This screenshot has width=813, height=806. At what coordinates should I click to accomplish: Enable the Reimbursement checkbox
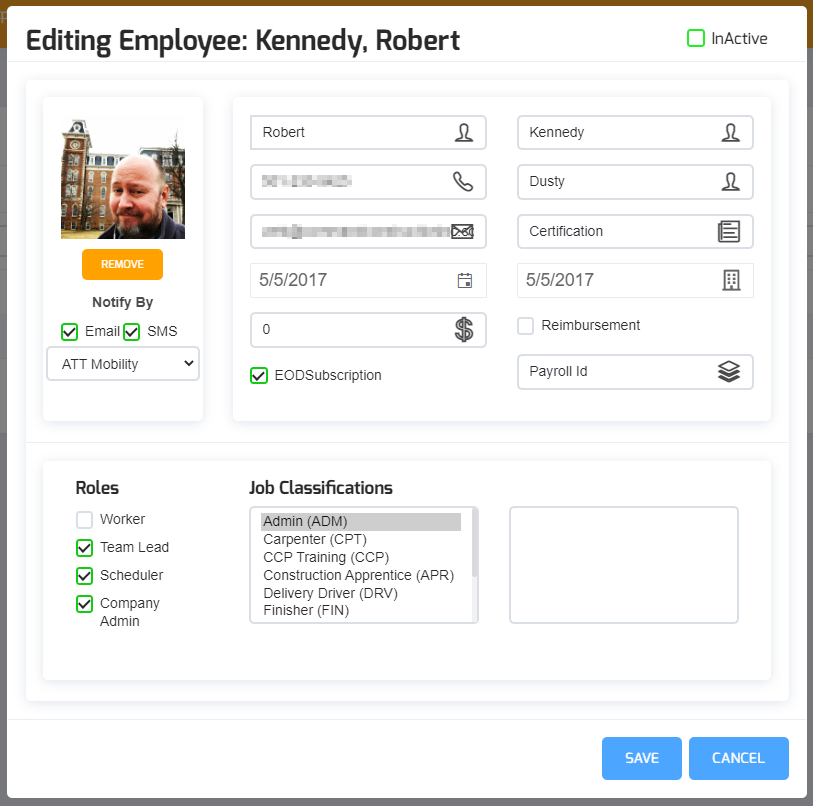point(526,326)
